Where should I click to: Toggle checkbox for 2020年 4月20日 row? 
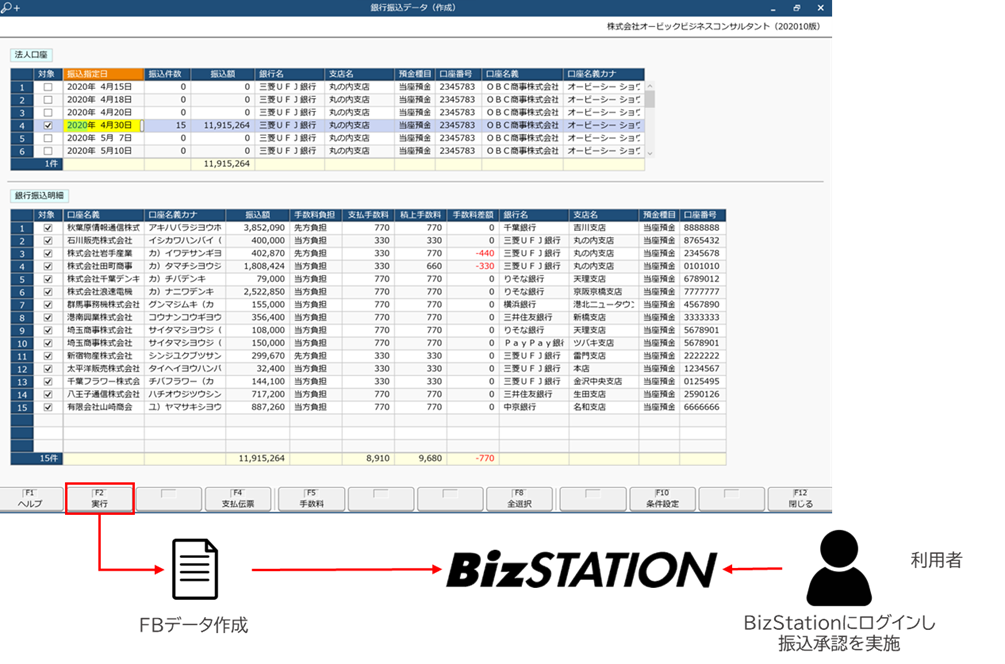tap(47, 113)
